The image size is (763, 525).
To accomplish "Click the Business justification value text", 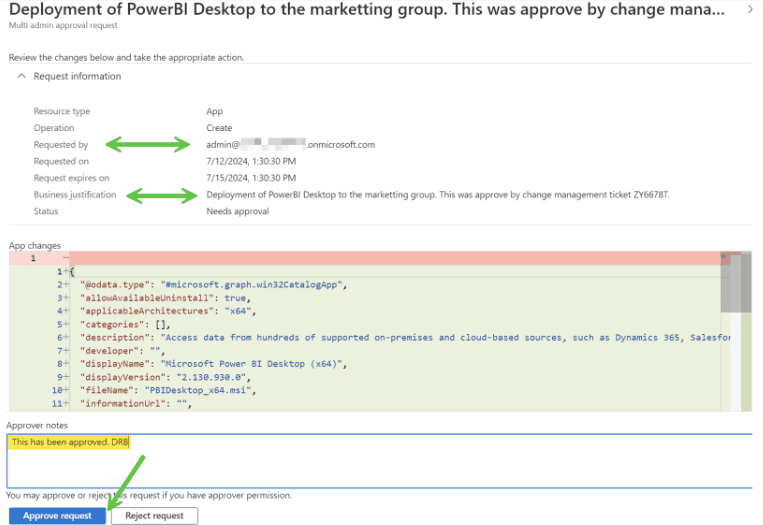I will click(437, 194).
